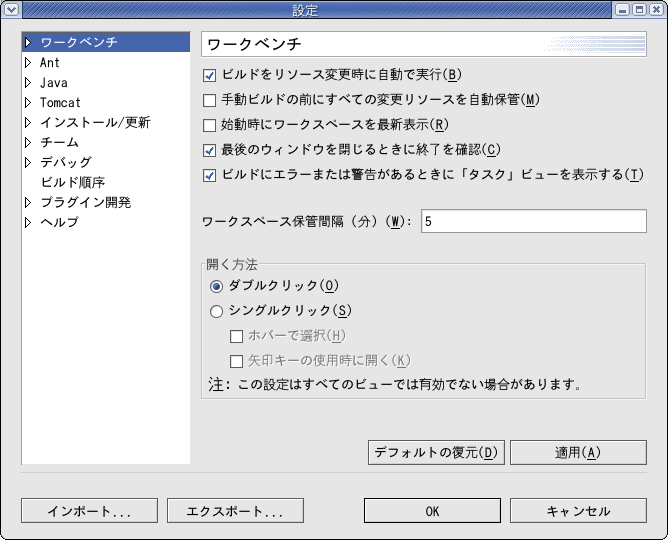The width and height of the screenshot is (668, 540).
Task: Select the シングルクリック radio button
Action: point(216,311)
